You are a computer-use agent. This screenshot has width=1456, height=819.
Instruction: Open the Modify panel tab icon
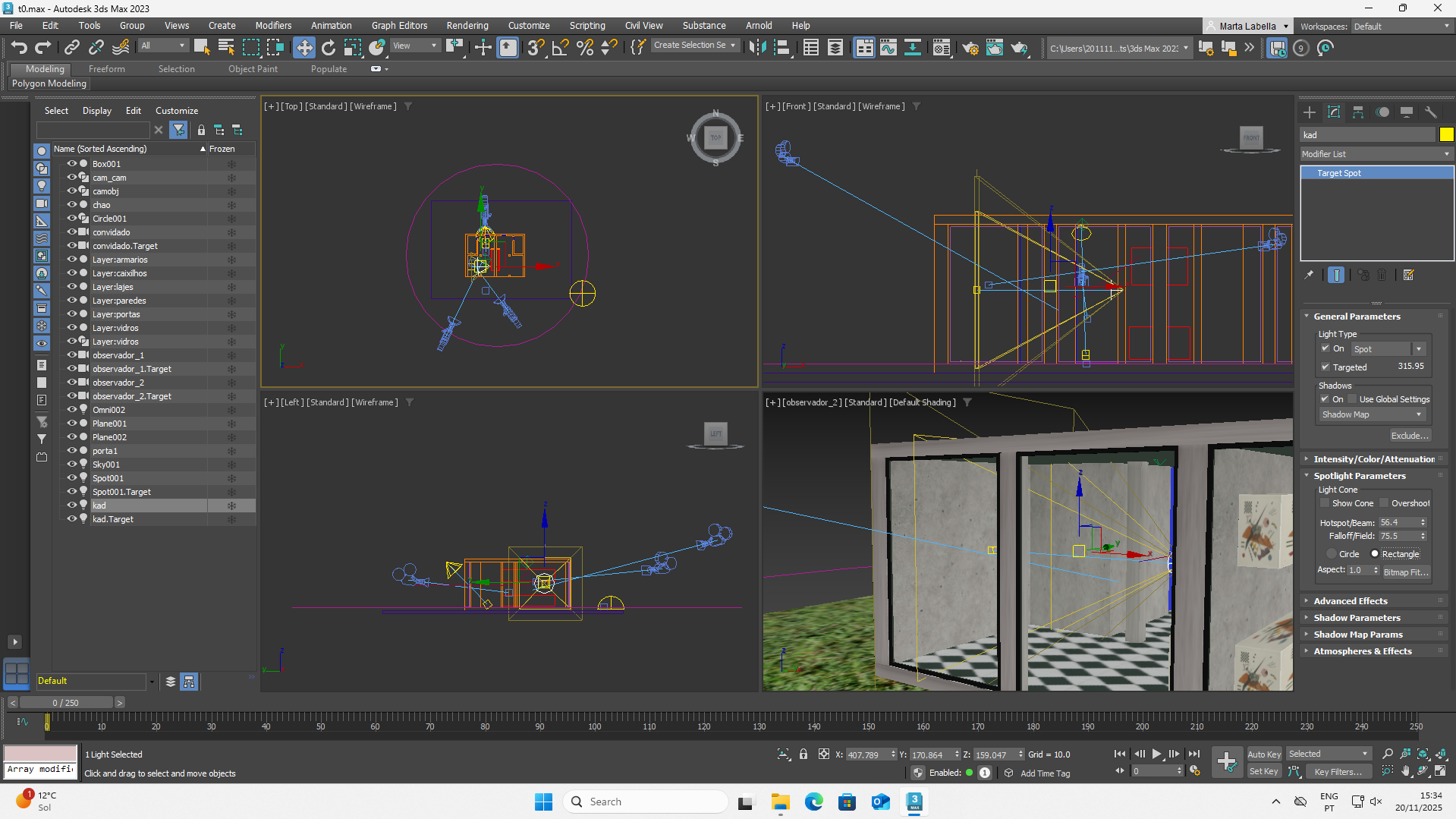click(1333, 112)
